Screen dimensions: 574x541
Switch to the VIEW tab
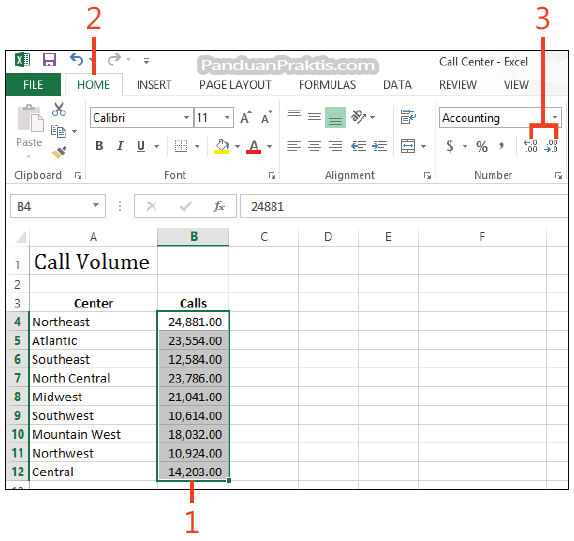click(x=516, y=85)
